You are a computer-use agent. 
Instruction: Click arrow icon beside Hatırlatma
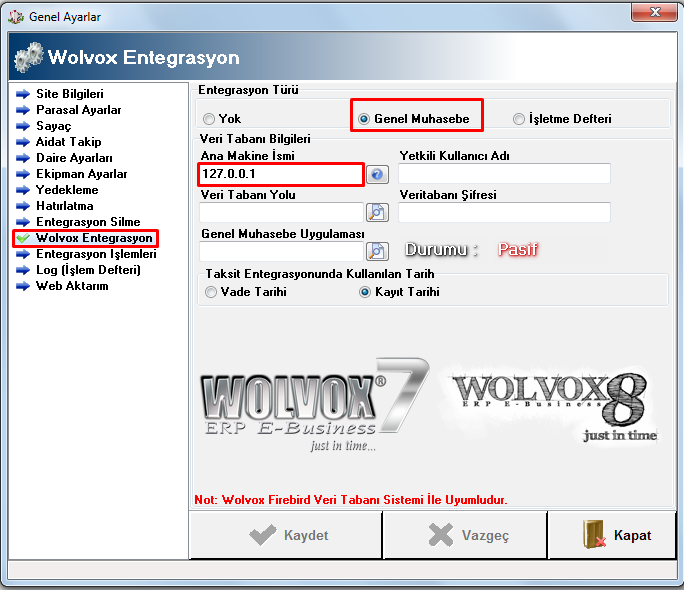click(23, 206)
